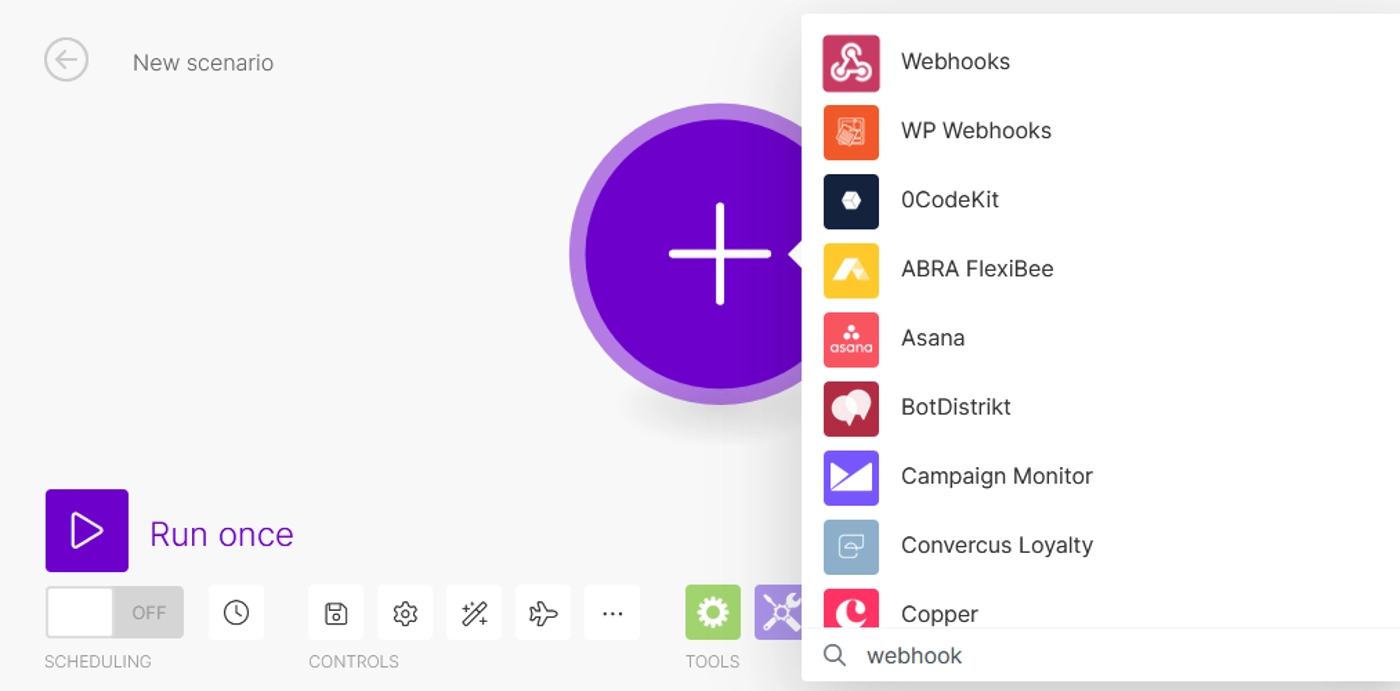Pick ABRA FlexiBee from the results

coord(976,269)
